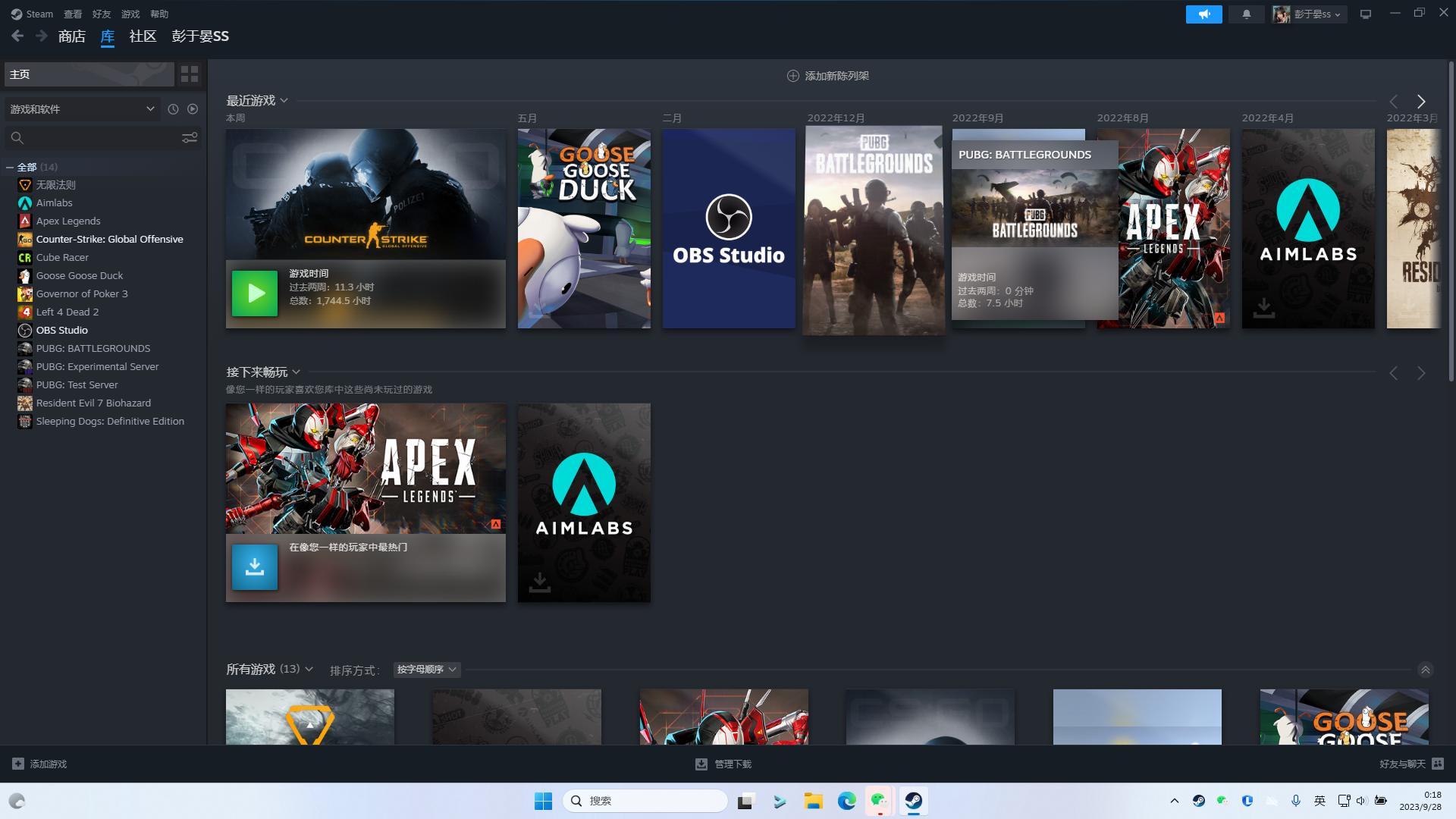This screenshot has width=1456, height=819.
Task: Open Steam menu
Action: (32, 14)
